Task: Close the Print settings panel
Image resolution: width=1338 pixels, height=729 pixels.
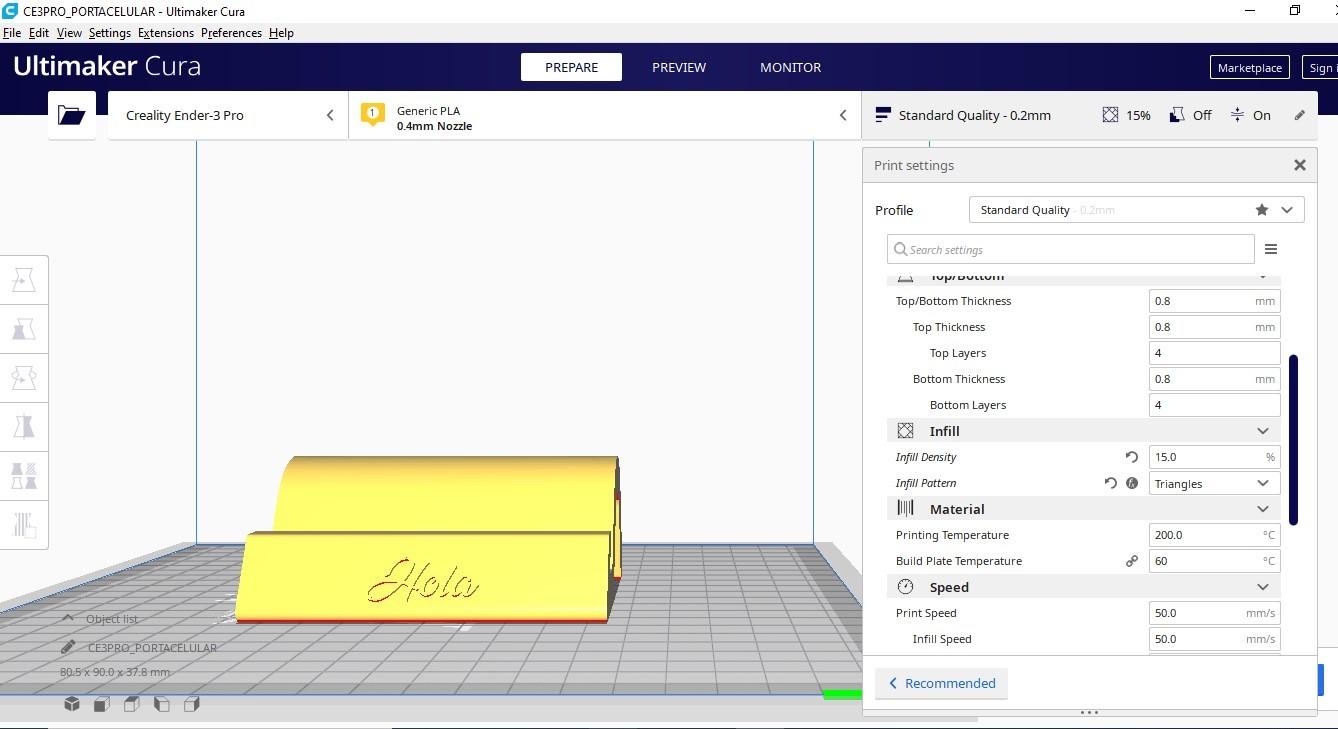Action: coord(1300,165)
